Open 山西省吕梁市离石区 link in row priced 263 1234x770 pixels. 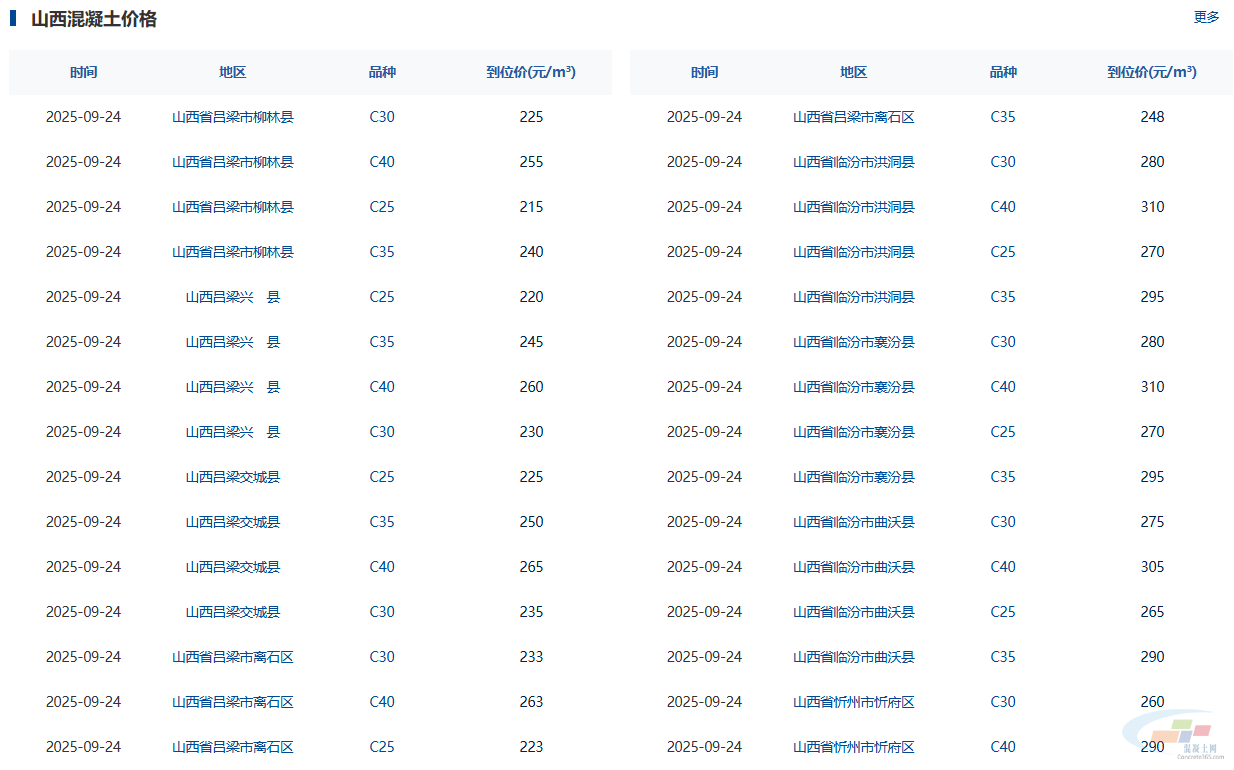233,702
